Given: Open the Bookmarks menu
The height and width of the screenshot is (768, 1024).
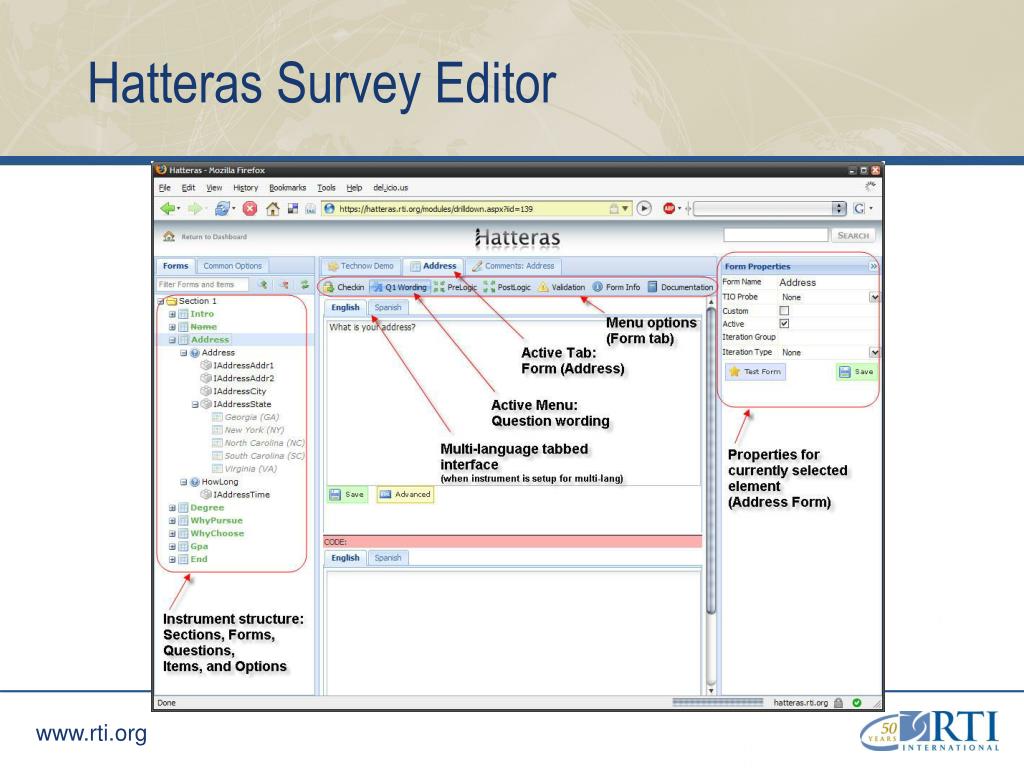Looking at the screenshot, I should (287, 187).
